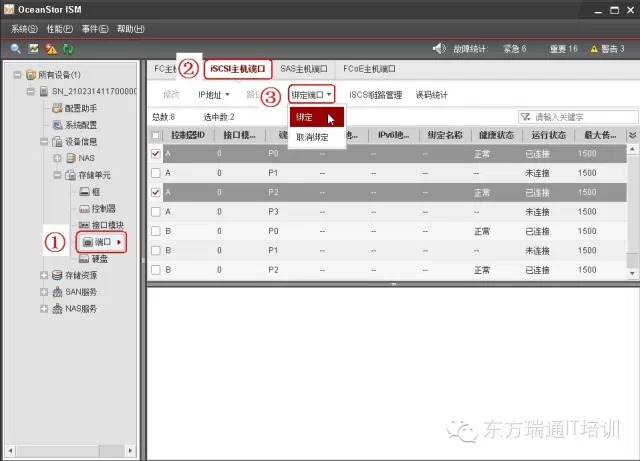Screen dimensions: 640x461
Task: Switch to iSCSI主机端口 tab
Action: pyautogui.click(x=238, y=69)
